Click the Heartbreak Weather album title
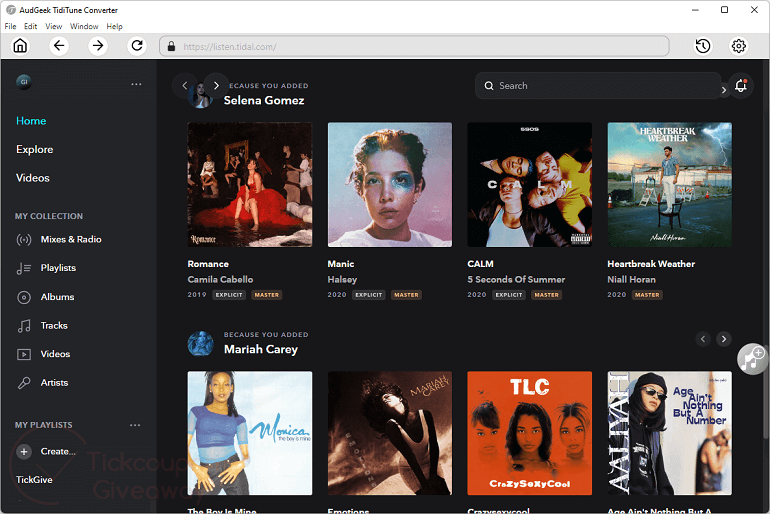The width and height of the screenshot is (770, 514). click(x=651, y=264)
